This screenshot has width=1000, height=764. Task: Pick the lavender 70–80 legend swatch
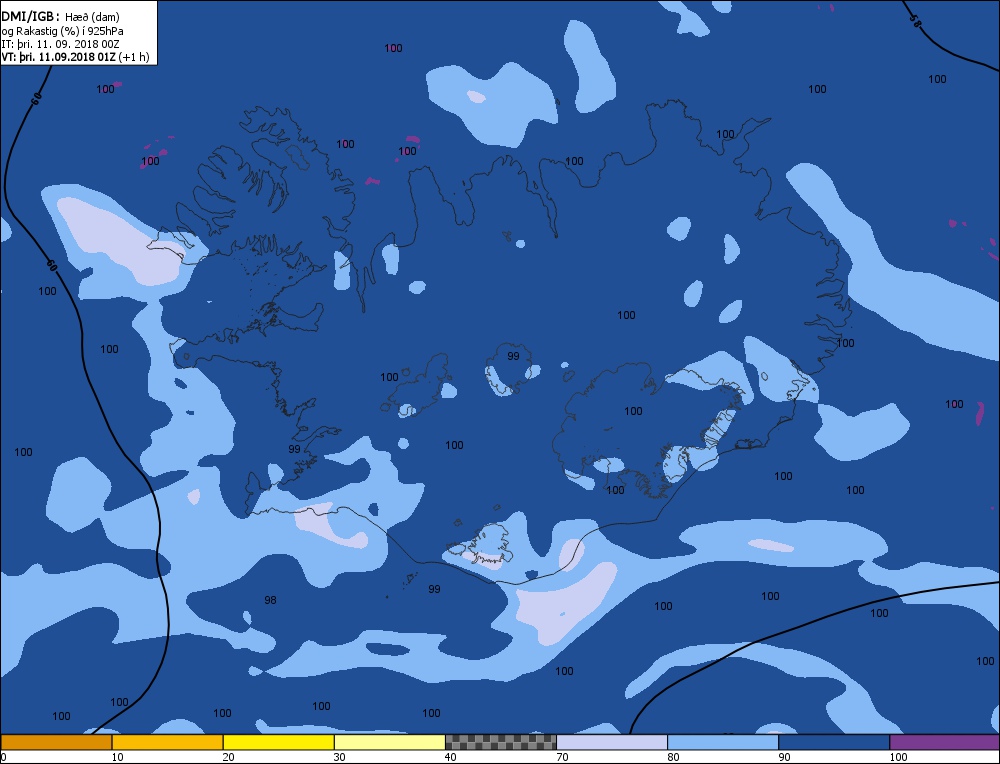[x=612, y=742]
